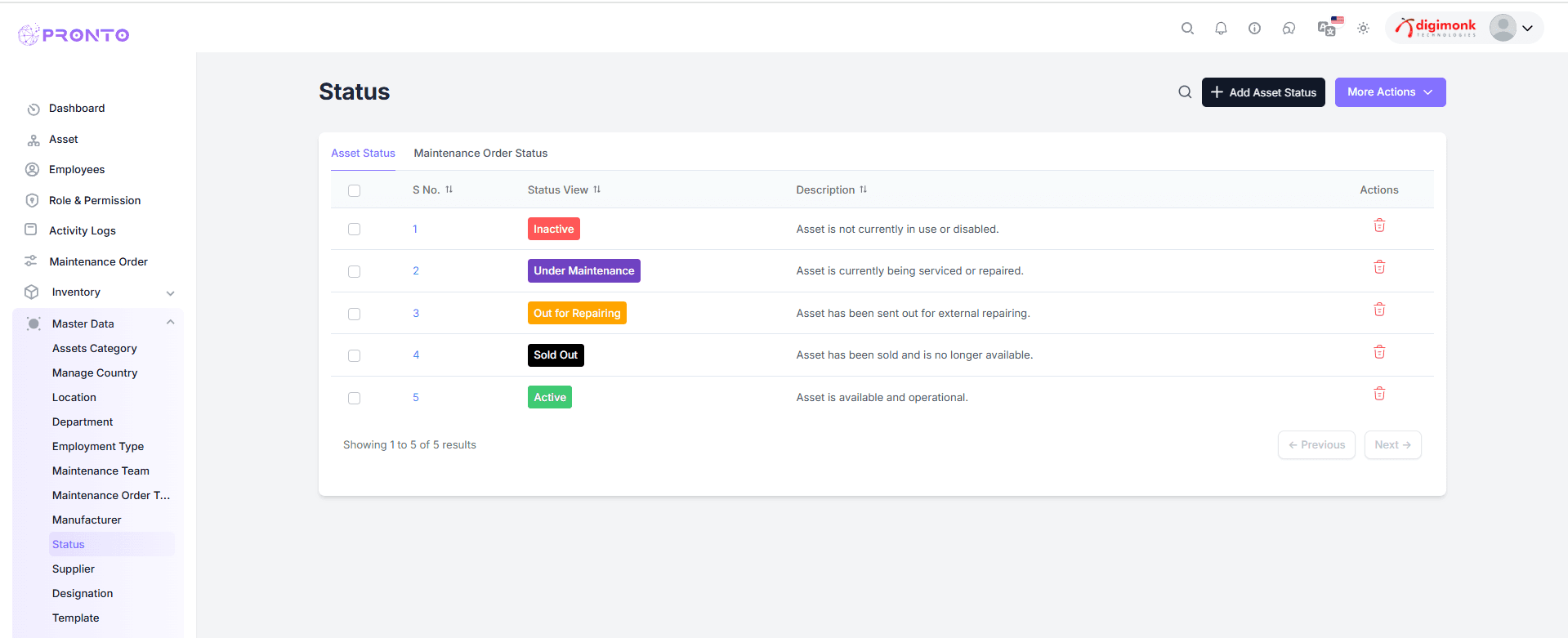Click the green Active badge

550,397
